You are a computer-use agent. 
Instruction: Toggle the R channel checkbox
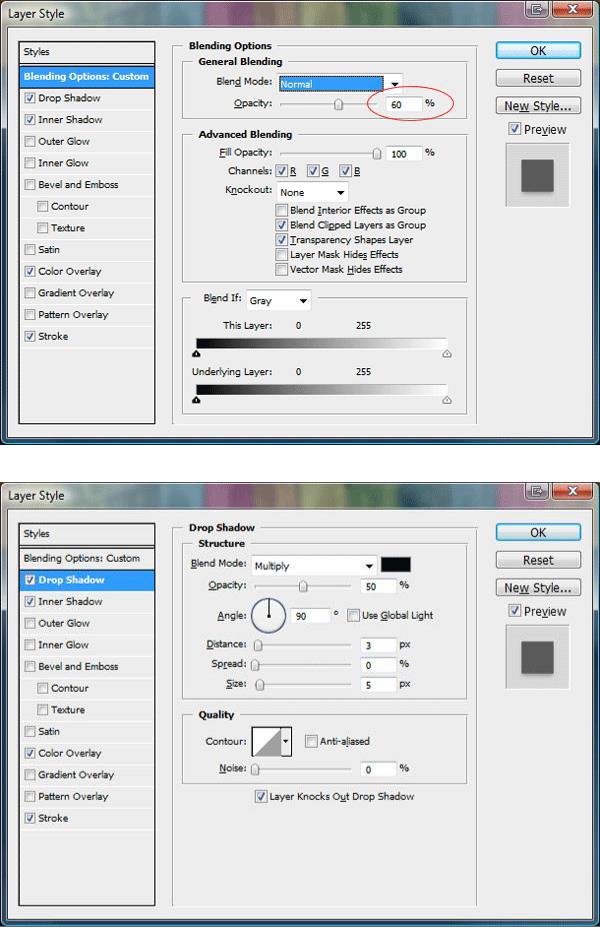coord(281,171)
